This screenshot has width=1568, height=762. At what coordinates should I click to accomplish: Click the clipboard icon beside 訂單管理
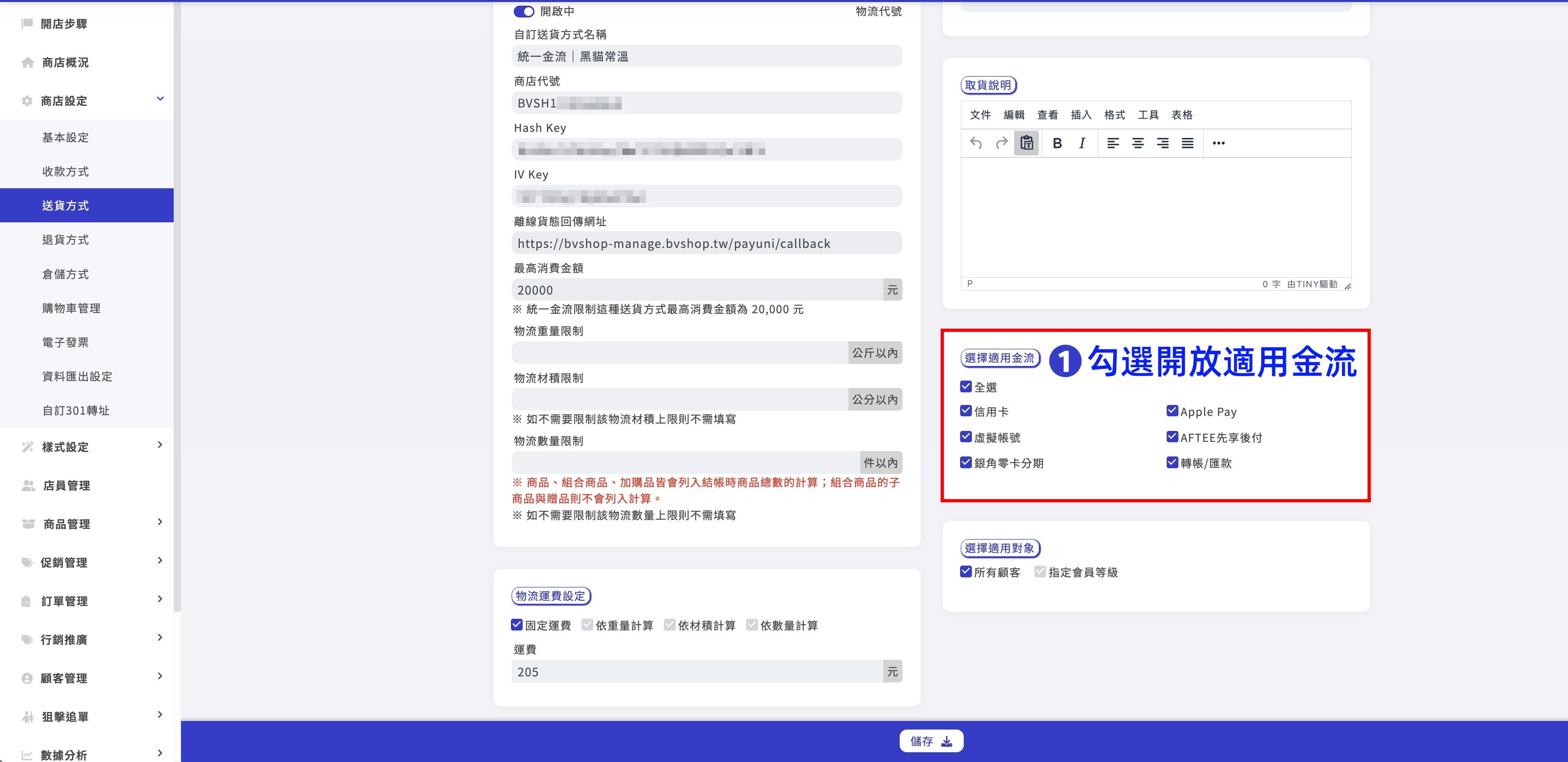(x=26, y=601)
